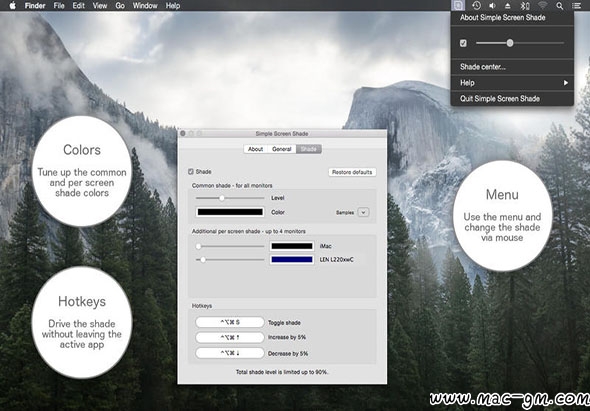Expand the Help submenu arrow
590x411 pixels.
point(566,83)
